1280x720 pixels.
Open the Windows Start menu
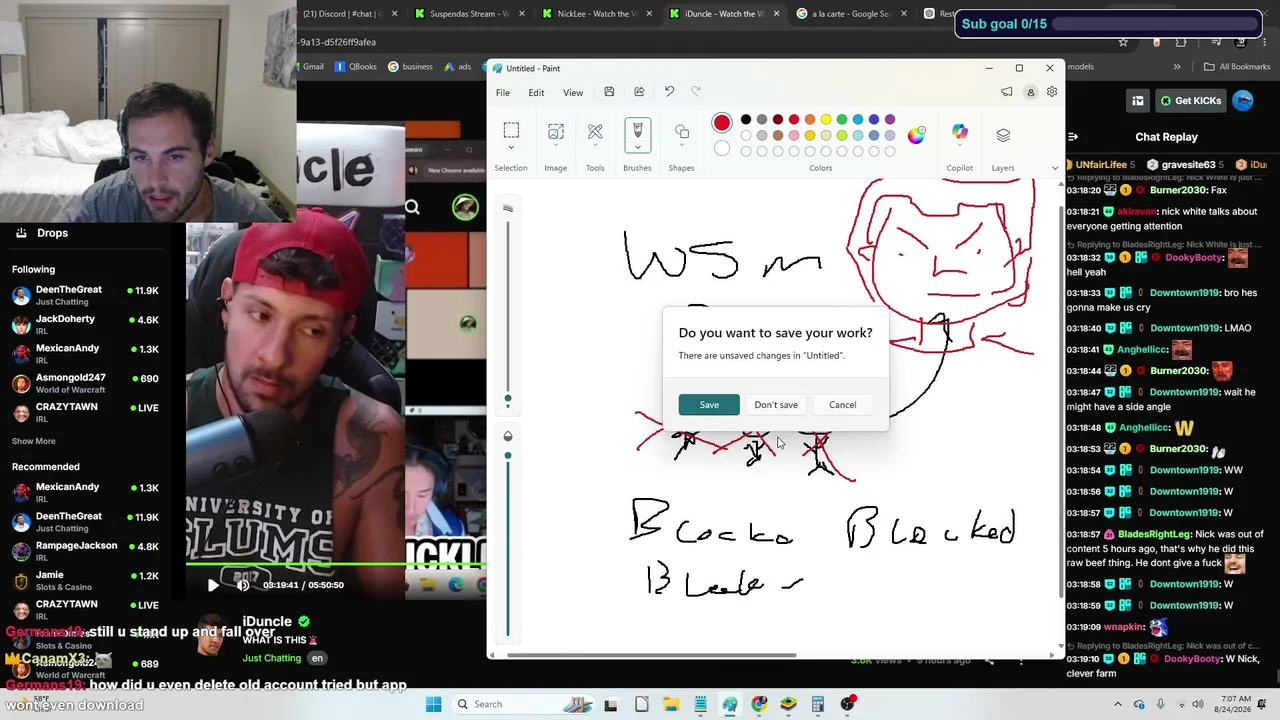(x=434, y=704)
